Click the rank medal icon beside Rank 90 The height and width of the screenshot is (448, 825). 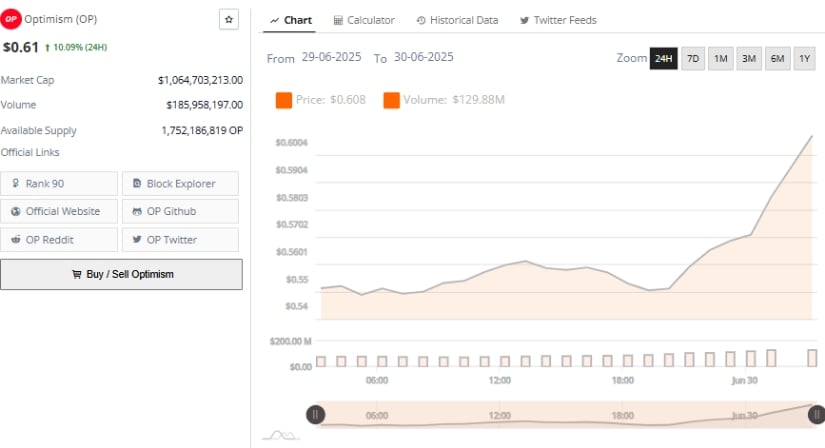pyautogui.click(x=16, y=183)
